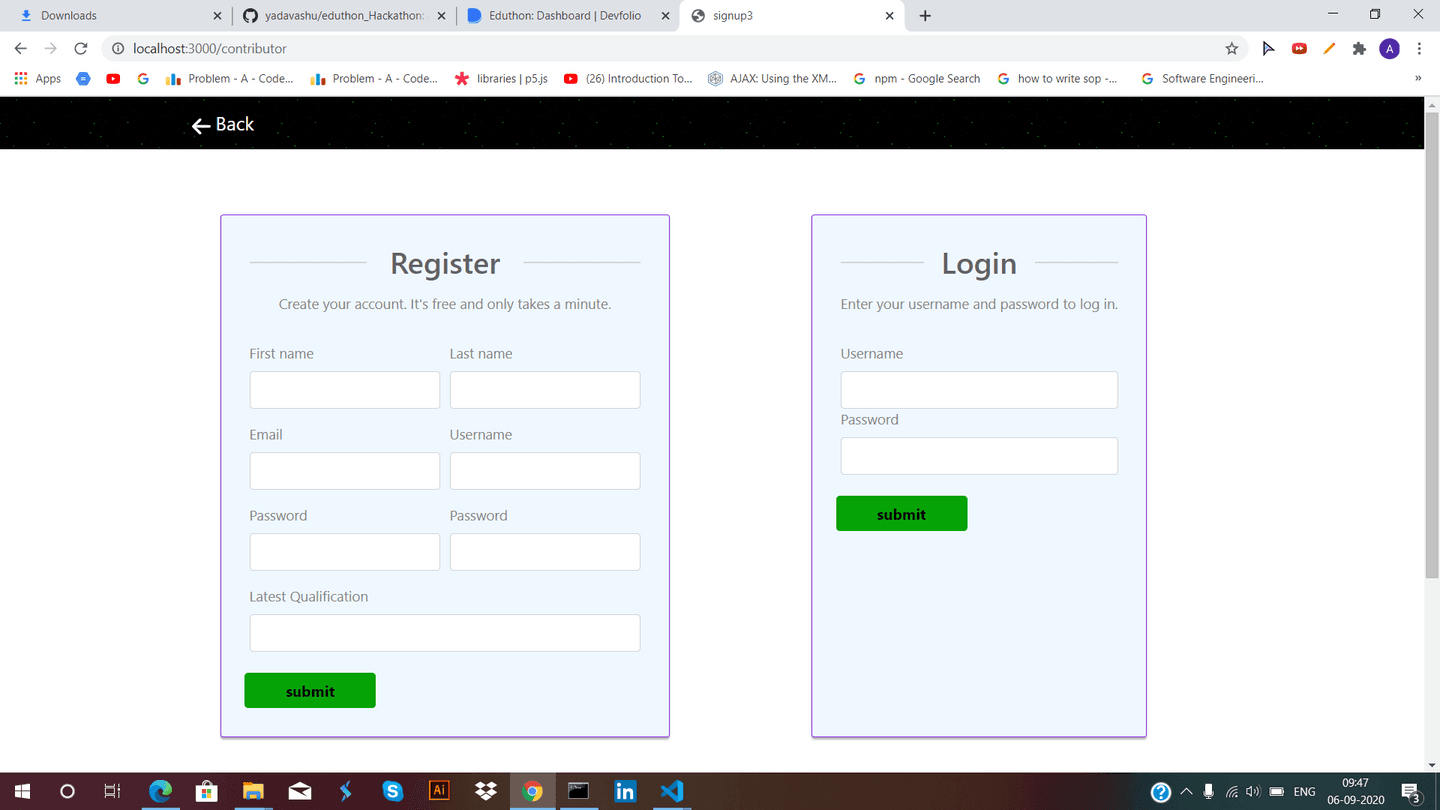Open the (26) Introduction To... YouTube bookmark

point(628,78)
